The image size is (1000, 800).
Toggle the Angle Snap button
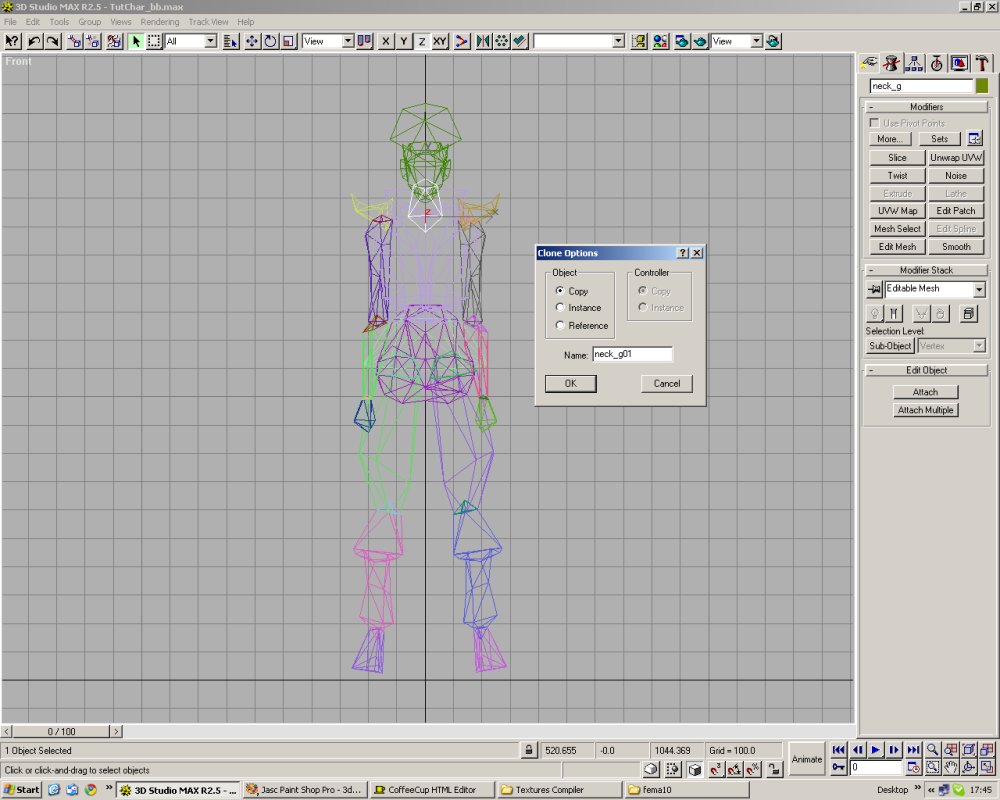[735, 769]
